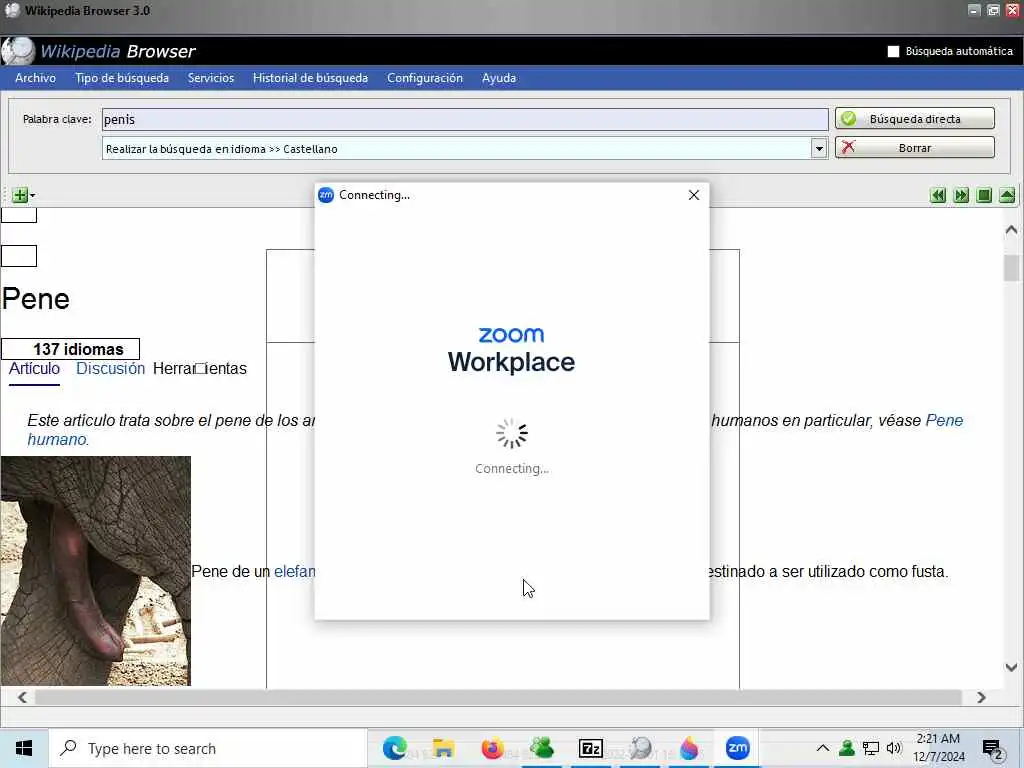The height and width of the screenshot is (768, 1024).
Task: Open Microsoft Edge from the taskbar
Action: click(x=394, y=748)
